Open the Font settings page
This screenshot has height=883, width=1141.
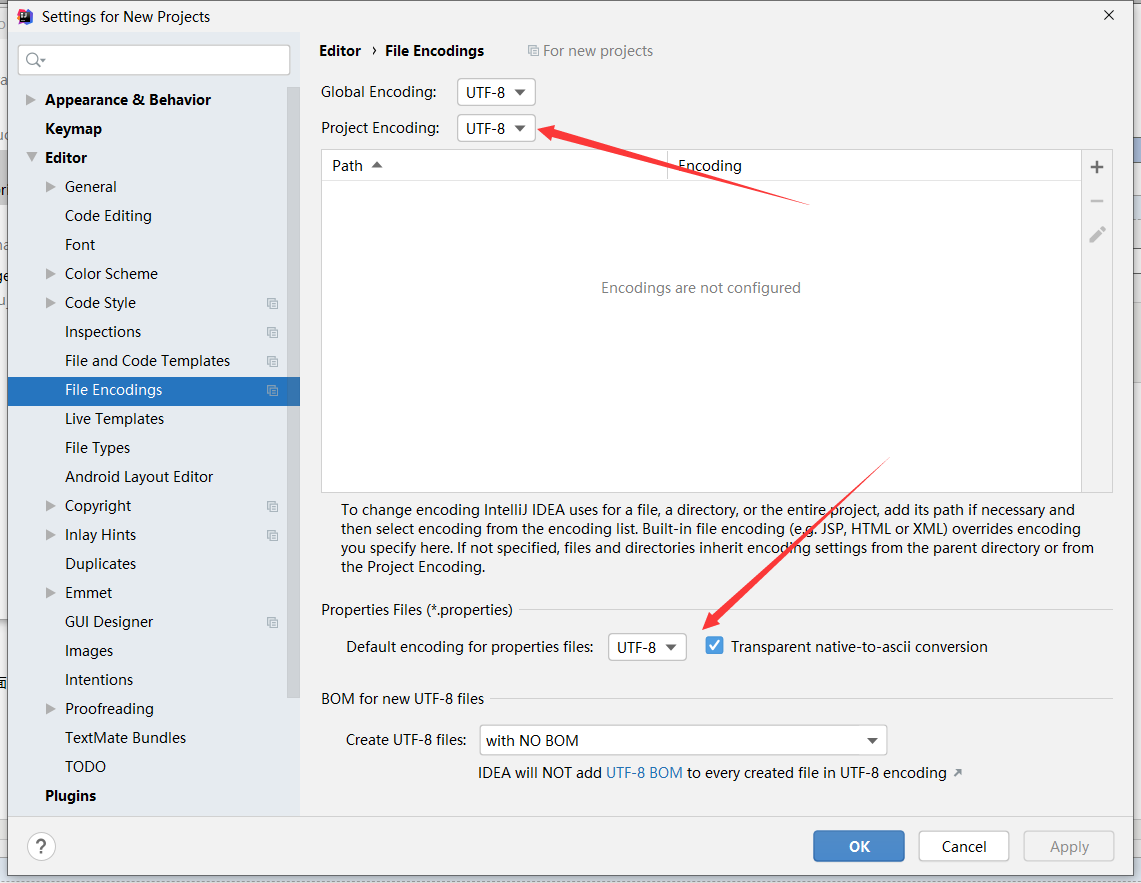80,245
